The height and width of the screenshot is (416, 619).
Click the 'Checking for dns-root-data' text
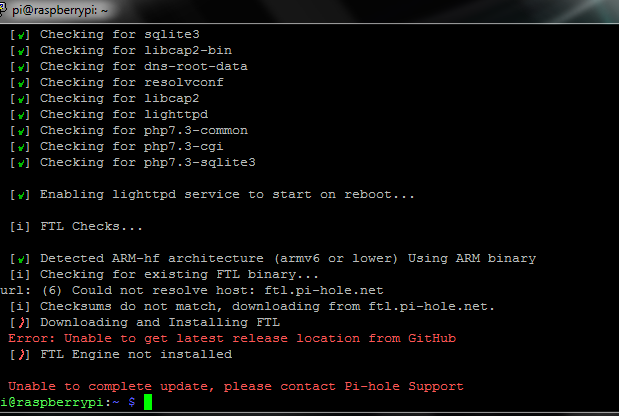144,66
